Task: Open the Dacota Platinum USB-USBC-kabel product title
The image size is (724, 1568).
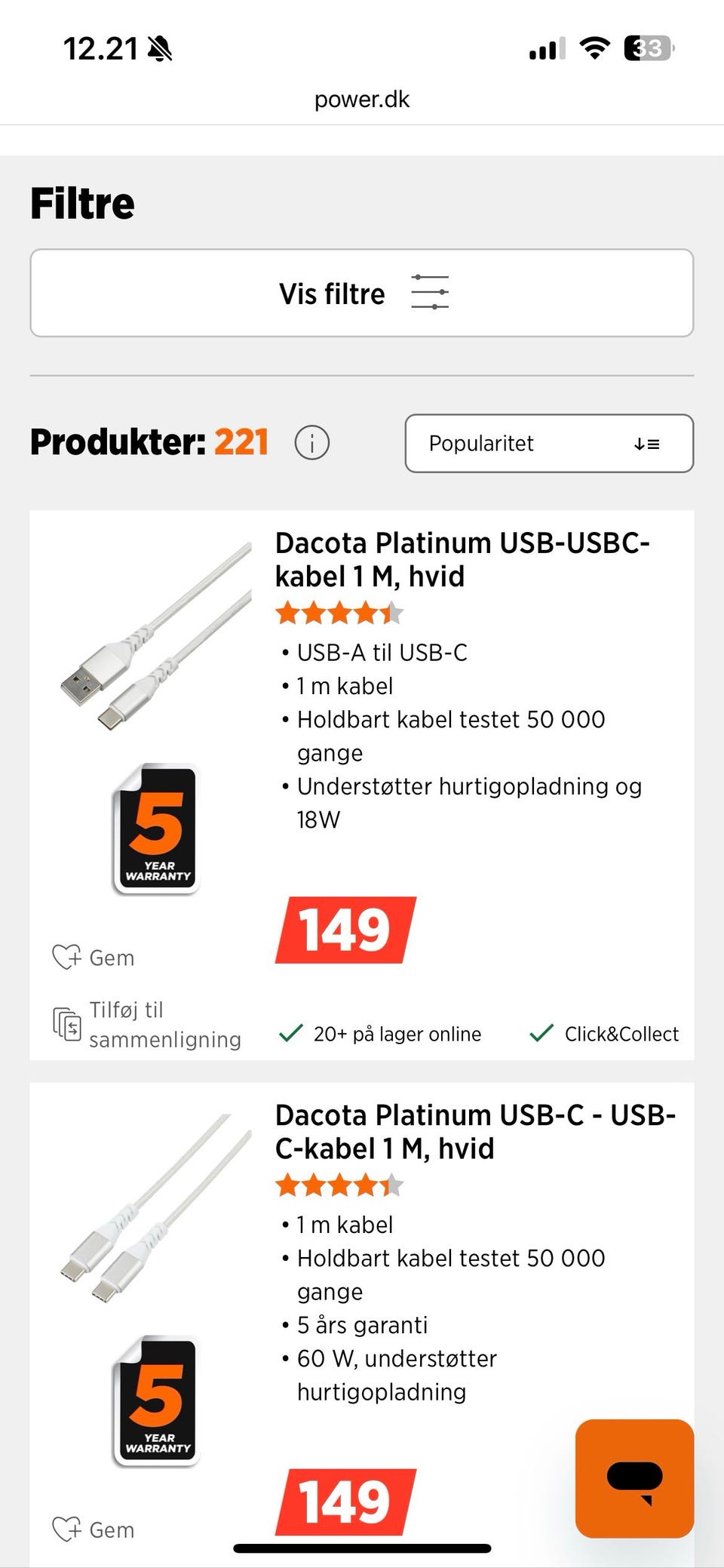Action: click(462, 559)
